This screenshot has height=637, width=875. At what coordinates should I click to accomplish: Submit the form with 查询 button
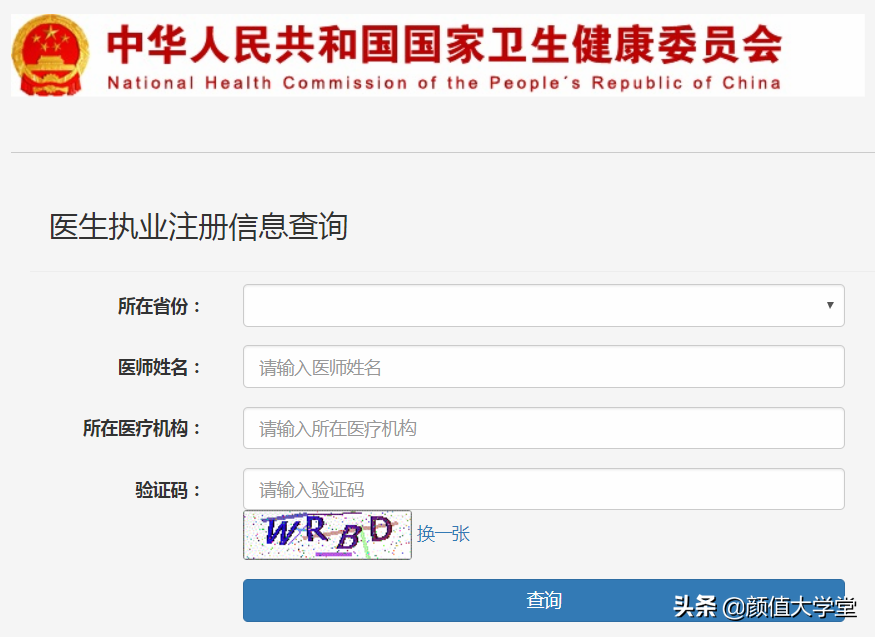click(x=544, y=600)
